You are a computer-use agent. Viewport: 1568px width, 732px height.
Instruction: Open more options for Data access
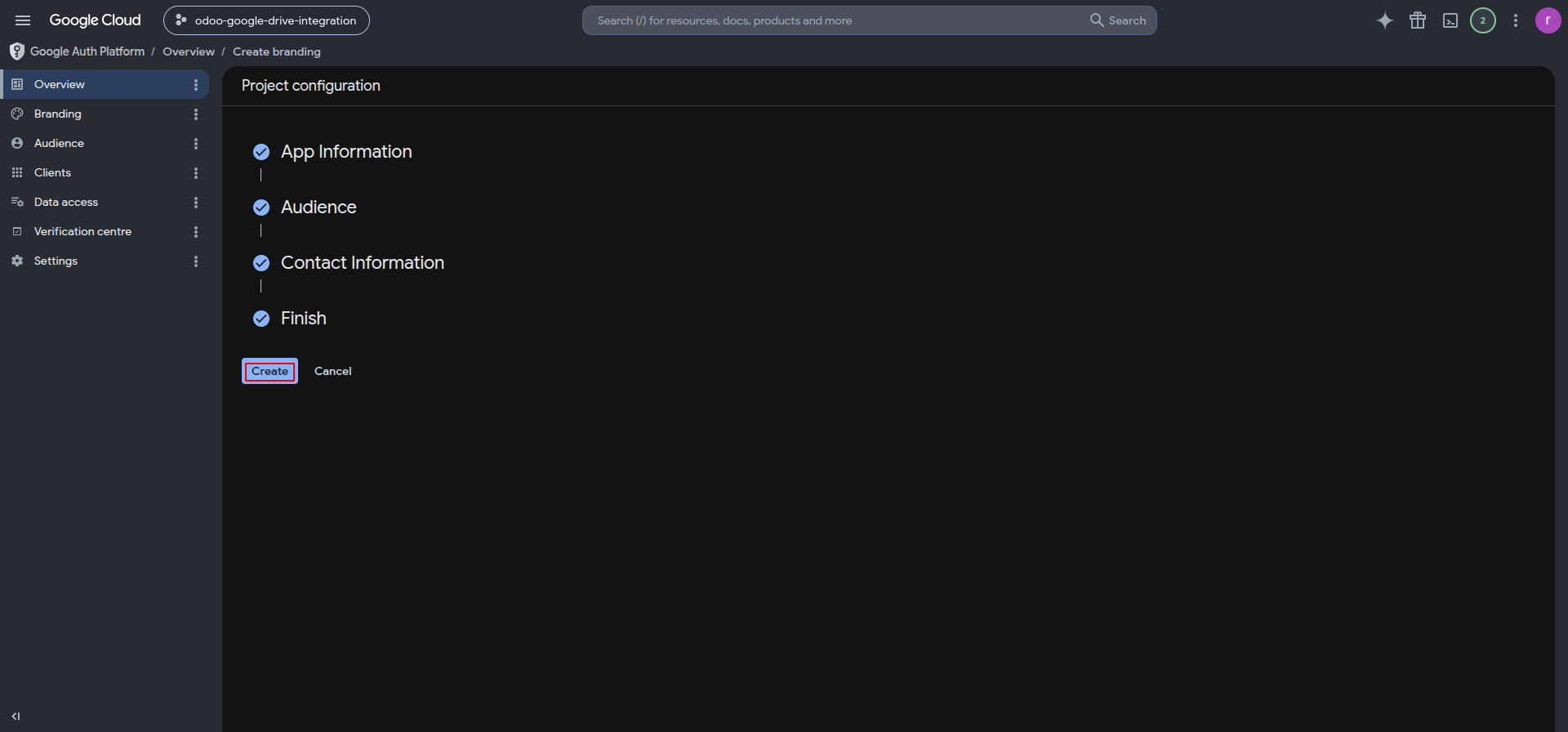click(x=196, y=202)
